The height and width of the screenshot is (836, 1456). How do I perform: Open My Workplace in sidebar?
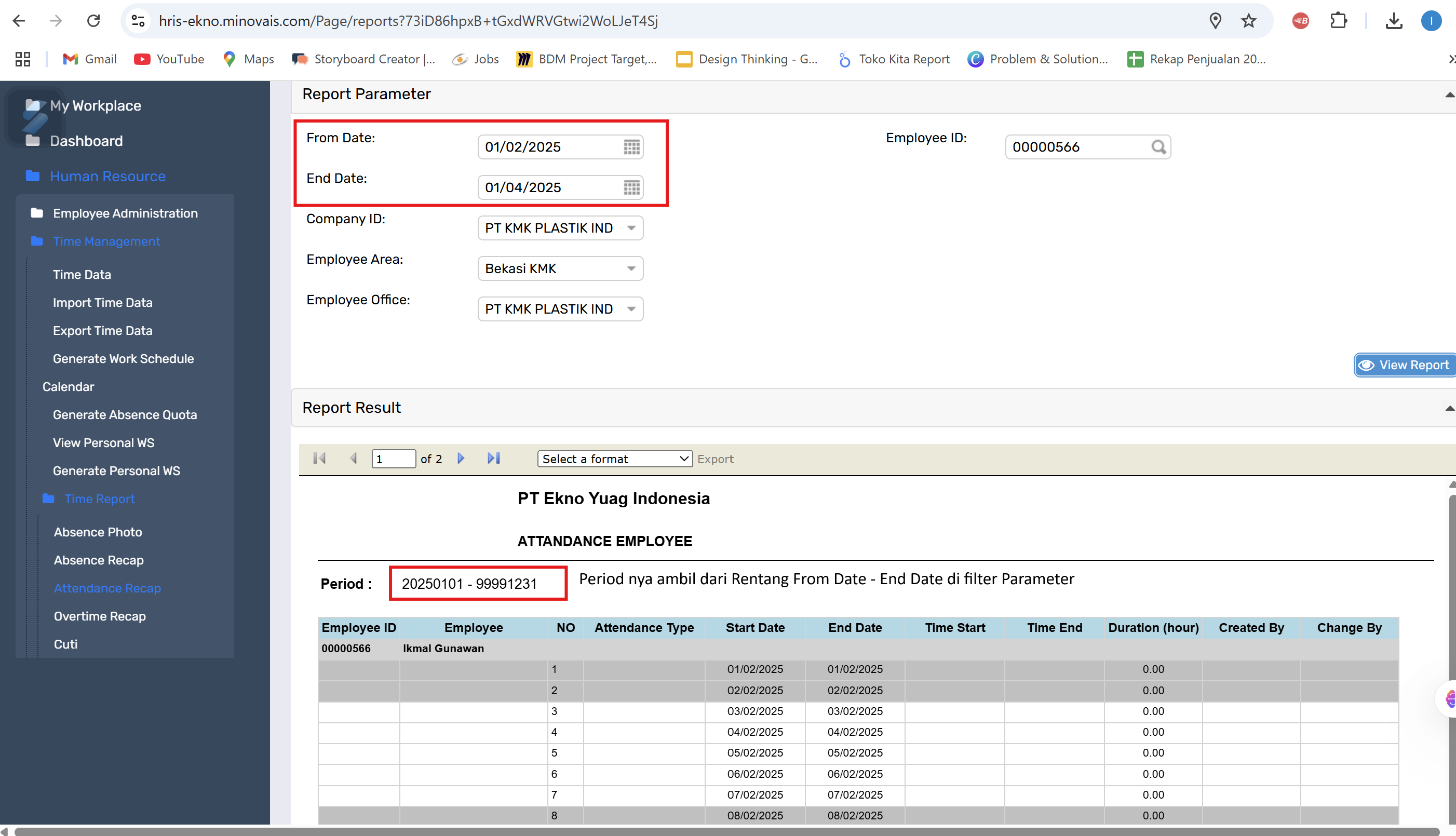[83, 105]
